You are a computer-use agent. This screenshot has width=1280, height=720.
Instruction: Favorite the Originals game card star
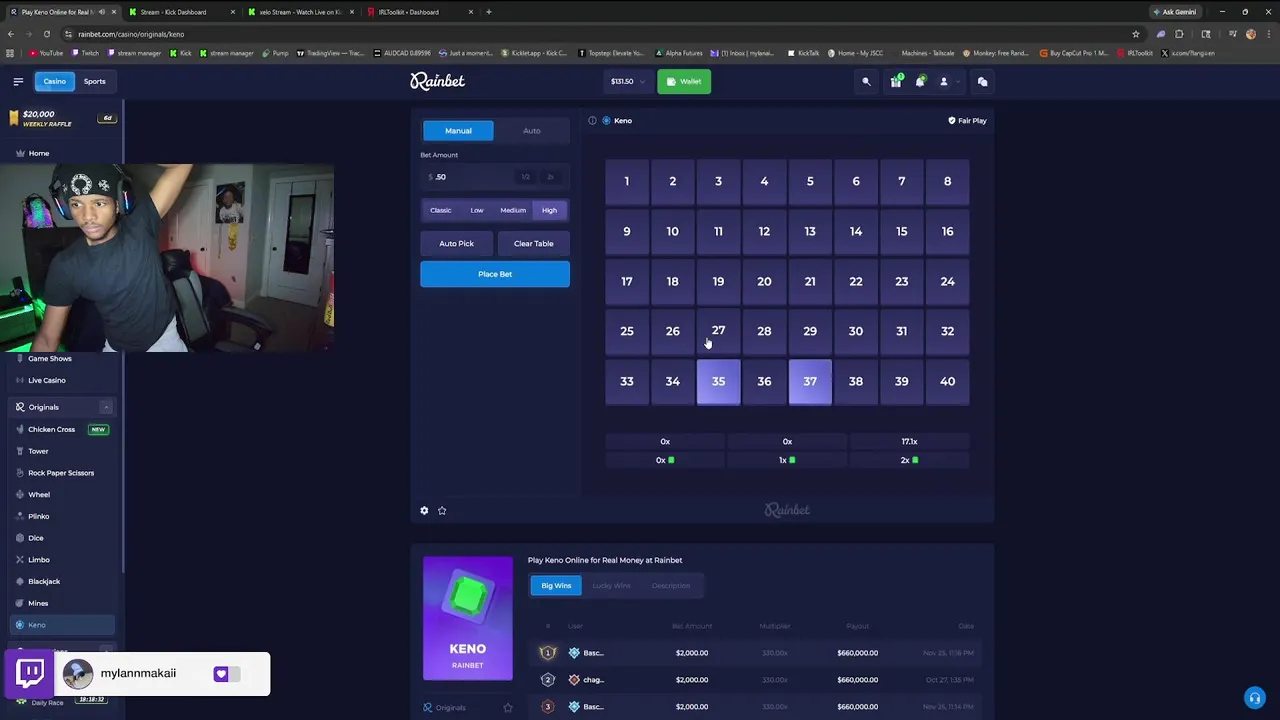click(x=507, y=707)
